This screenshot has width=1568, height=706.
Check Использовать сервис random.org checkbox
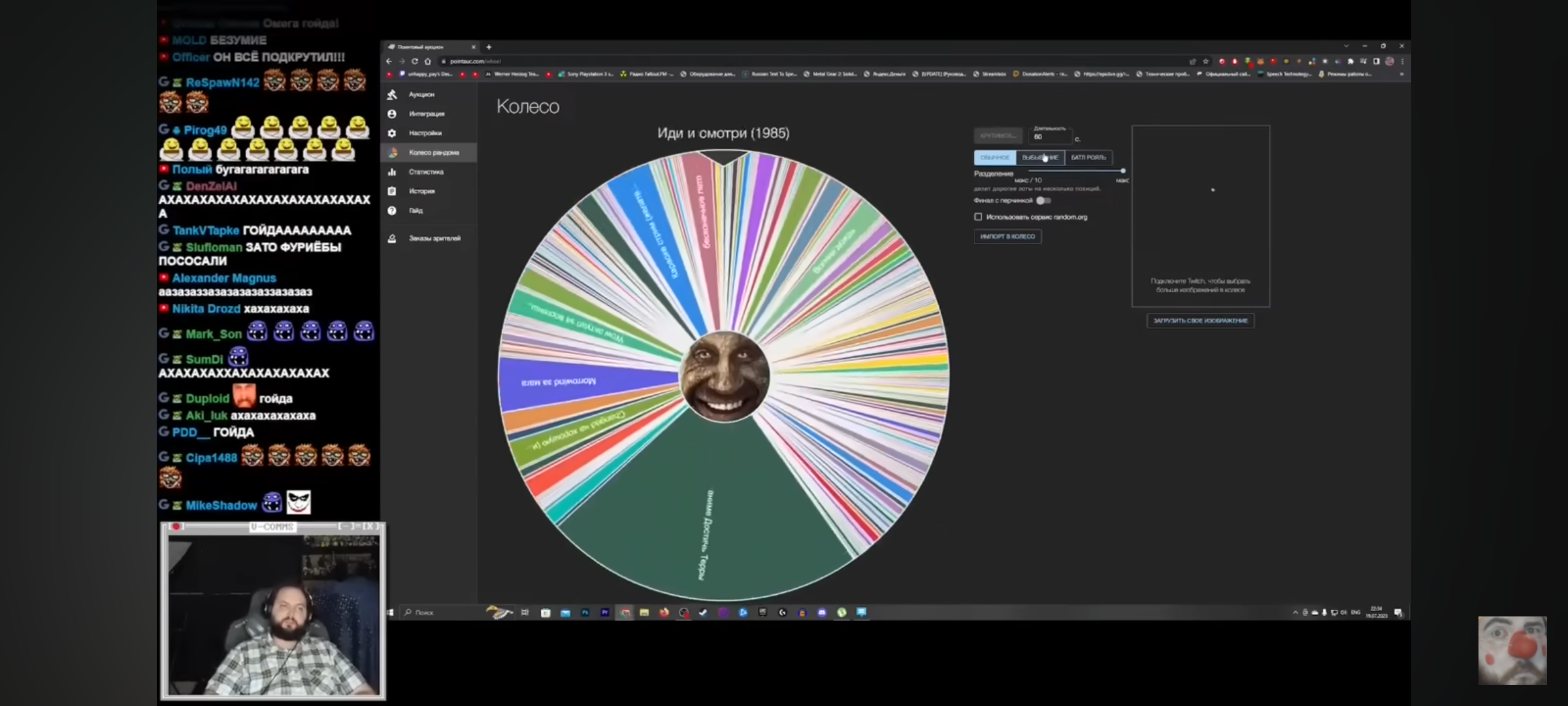(x=978, y=217)
